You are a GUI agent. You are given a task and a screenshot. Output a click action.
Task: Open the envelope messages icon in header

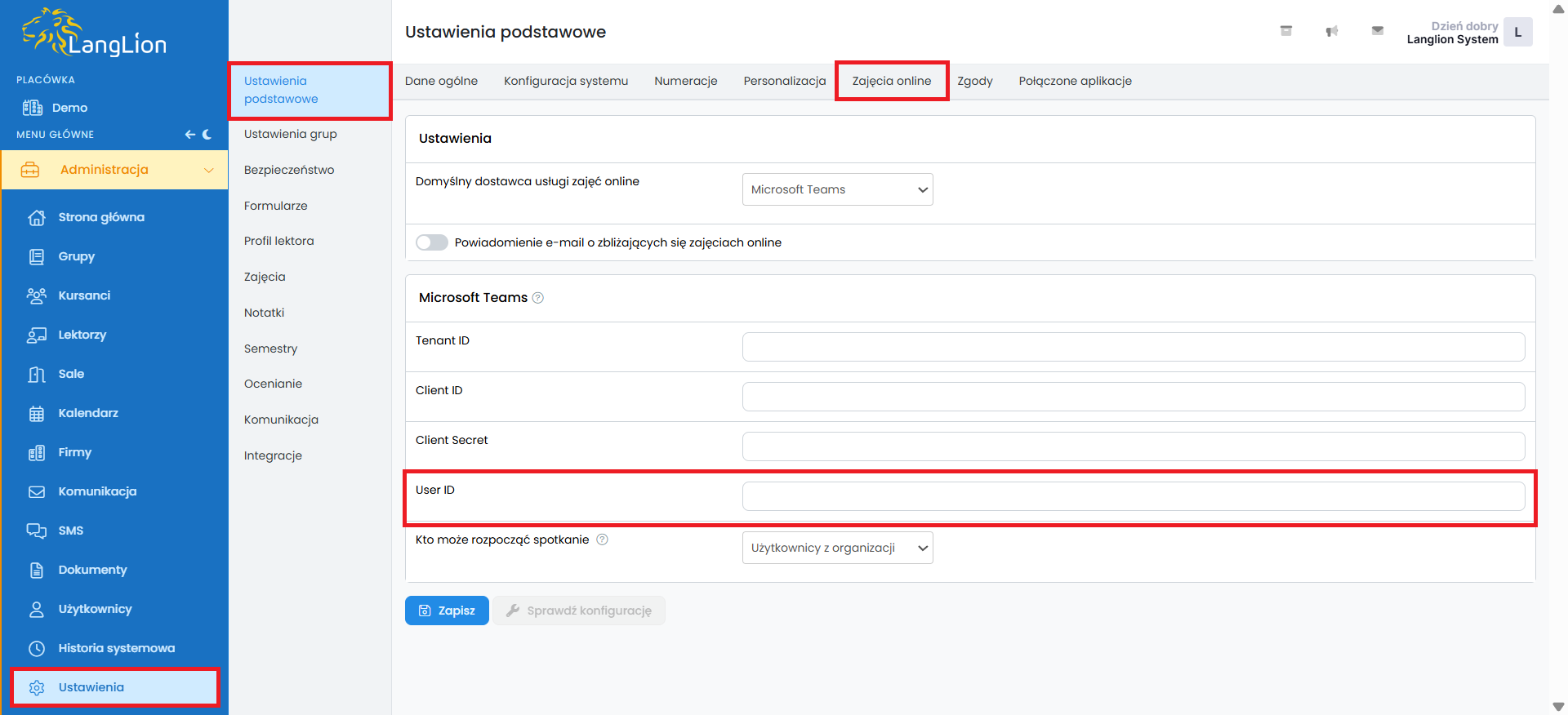coord(1377,31)
